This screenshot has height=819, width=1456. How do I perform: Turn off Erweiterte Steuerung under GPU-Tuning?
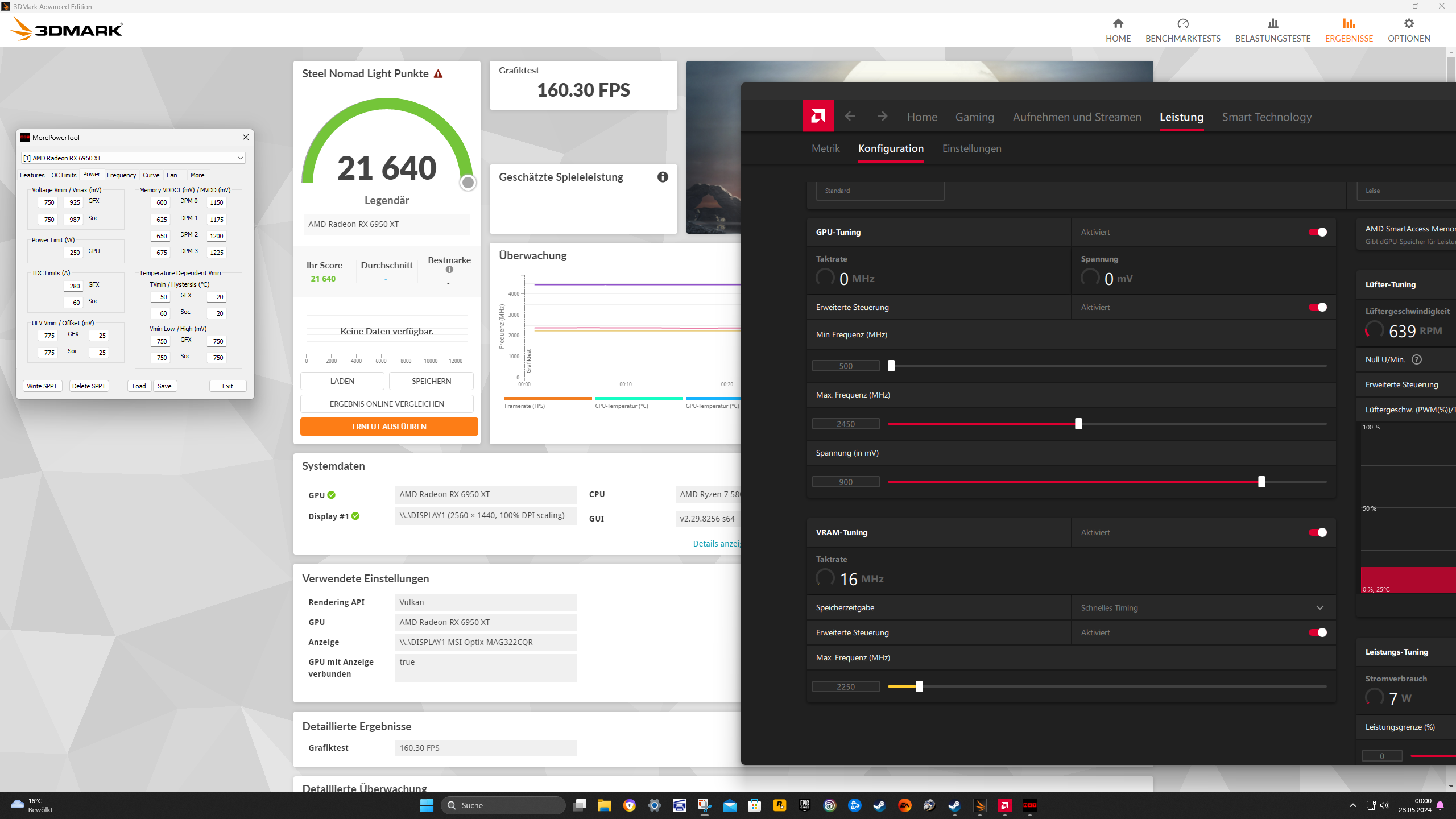pyautogui.click(x=1317, y=307)
